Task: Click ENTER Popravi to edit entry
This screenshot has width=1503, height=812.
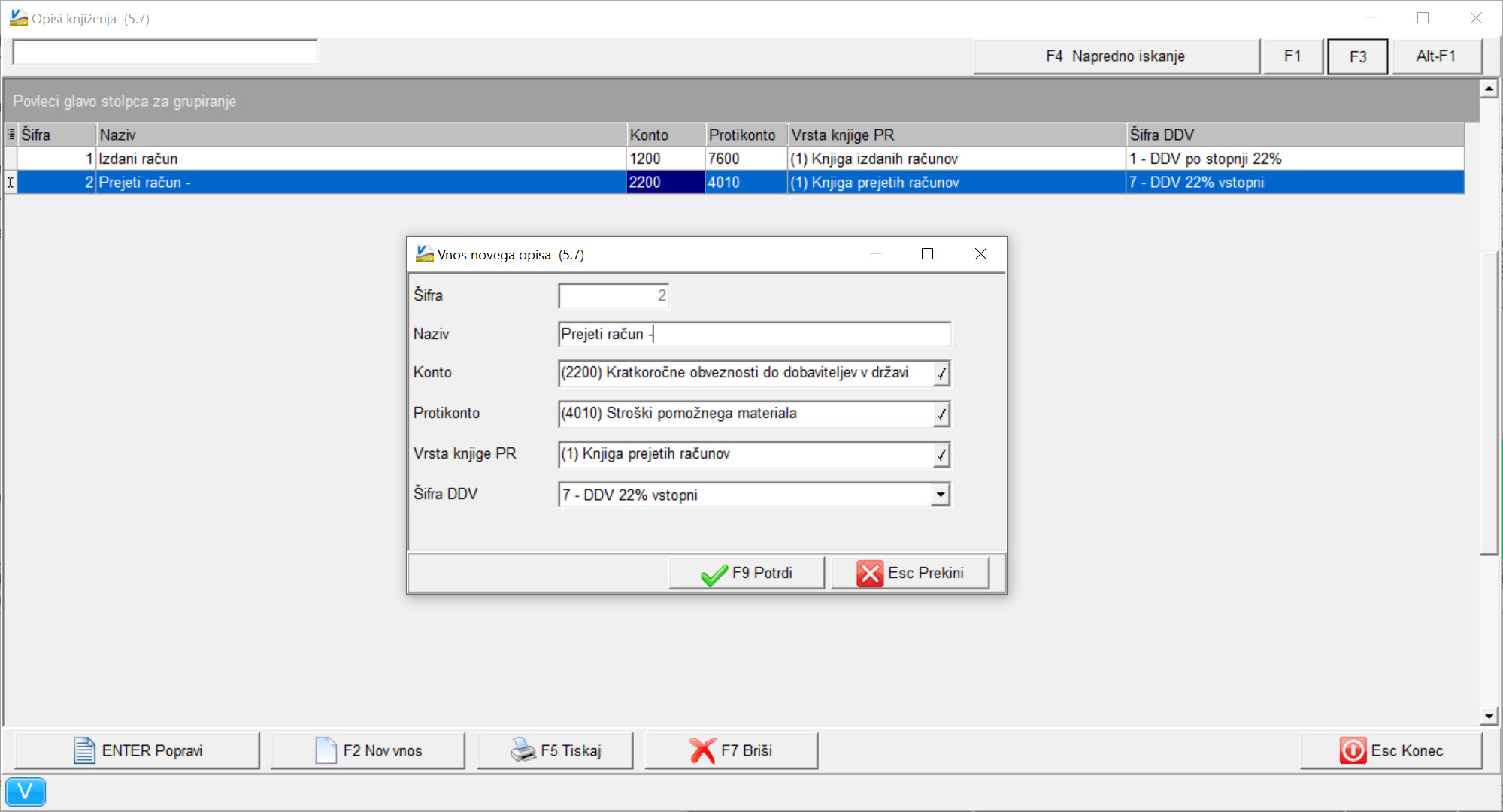Action: click(137, 750)
